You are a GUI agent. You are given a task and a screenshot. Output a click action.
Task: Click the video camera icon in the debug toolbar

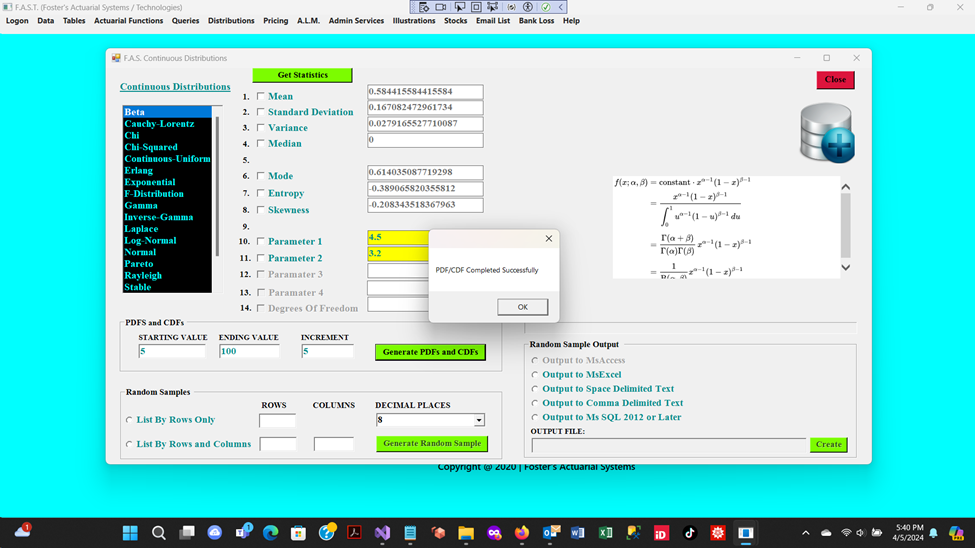pos(441,7)
